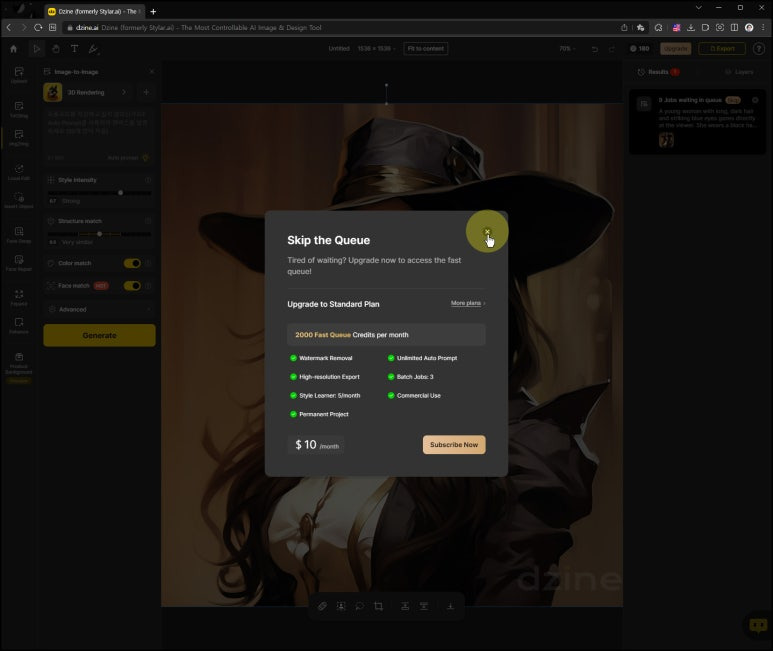Click the browser reload button

click(x=38, y=28)
